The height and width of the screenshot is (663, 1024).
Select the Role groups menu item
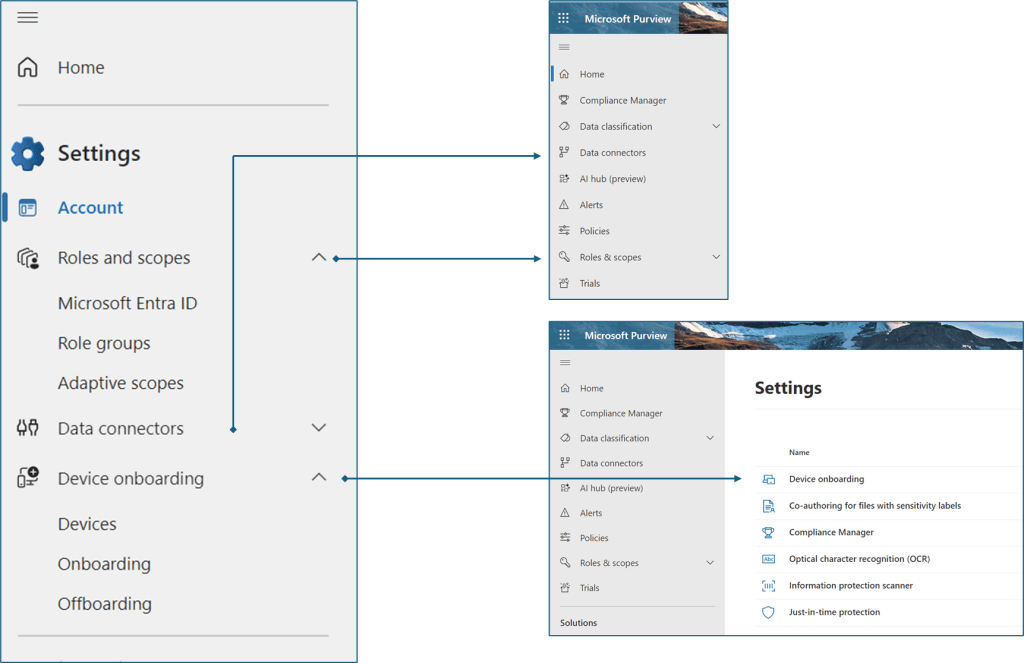pos(104,344)
